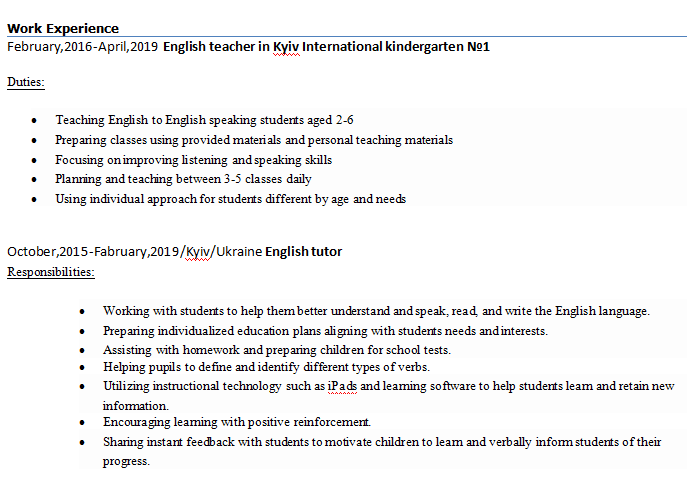The width and height of the screenshot is (687, 494).
Task: Click the underlined word Kyiv in teacher title
Action: 286,46
